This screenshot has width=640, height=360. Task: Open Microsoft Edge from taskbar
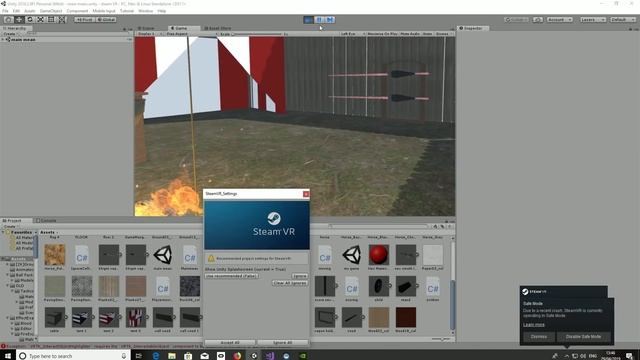point(156,356)
